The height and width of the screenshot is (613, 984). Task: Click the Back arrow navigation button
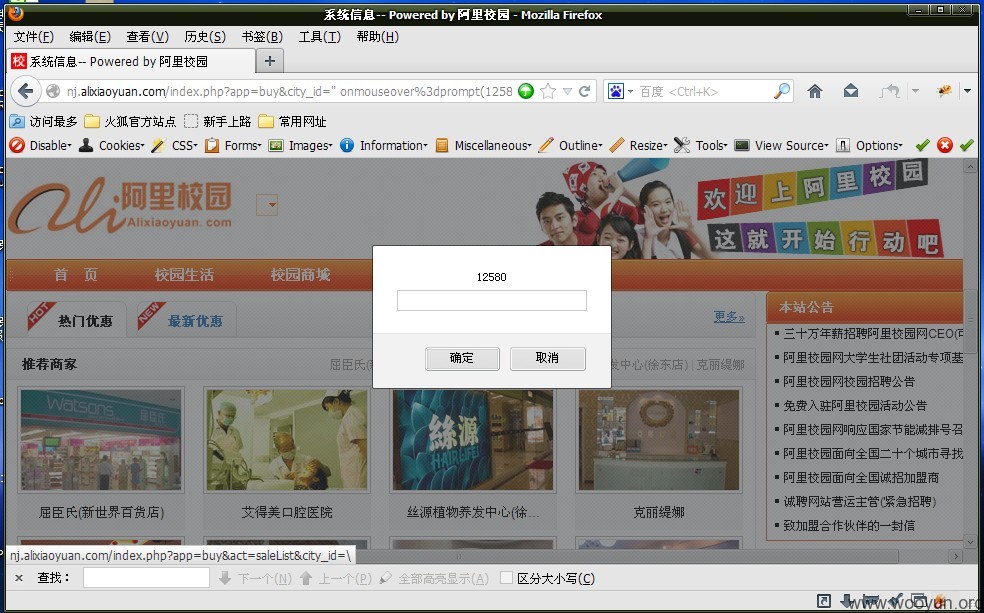[x=25, y=92]
